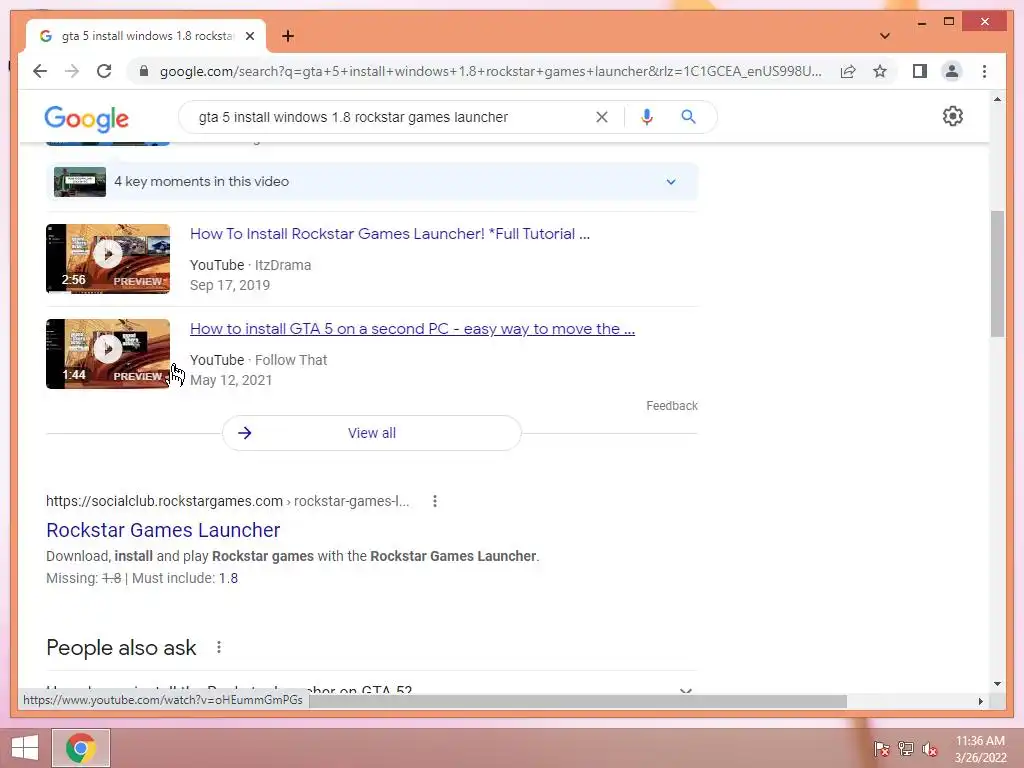Open Action Center flag tray icon
Viewport: 1024px width, 768px height.
881,749
